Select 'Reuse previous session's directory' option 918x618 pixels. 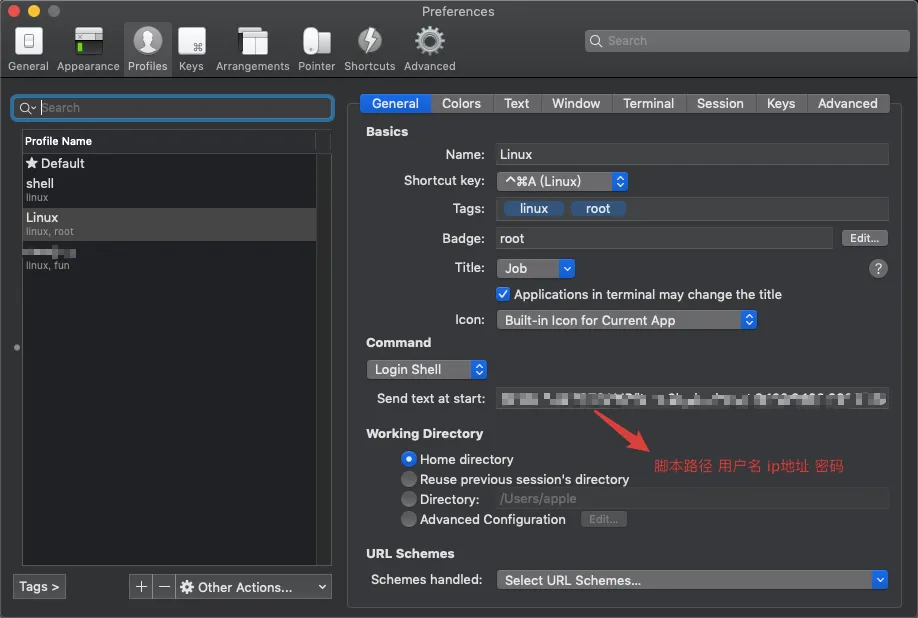(409, 479)
